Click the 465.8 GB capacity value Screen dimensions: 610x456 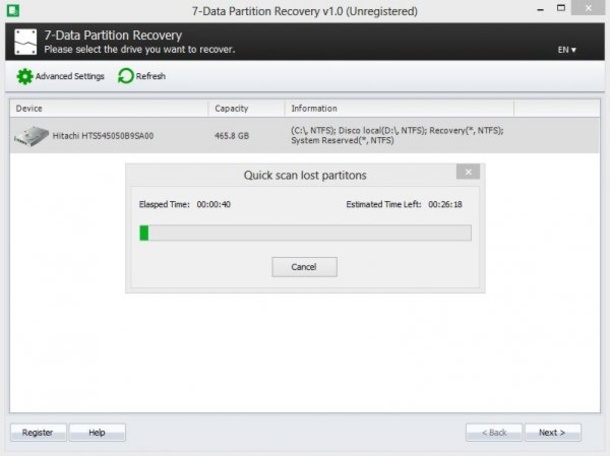click(x=232, y=136)
